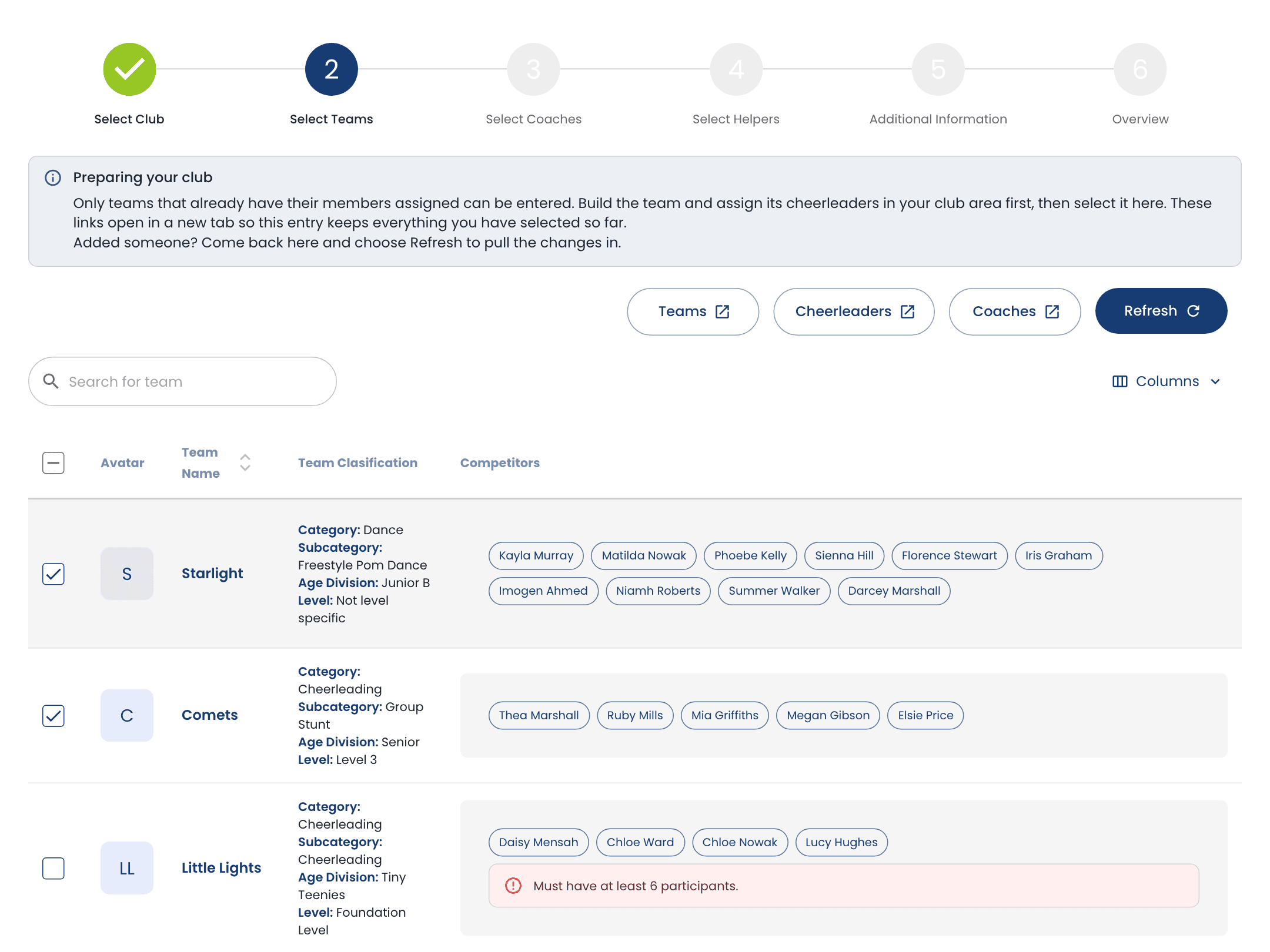Click the magnifier icon in team search
Viewport: 1270px width, 952px height.
[51, 381]
